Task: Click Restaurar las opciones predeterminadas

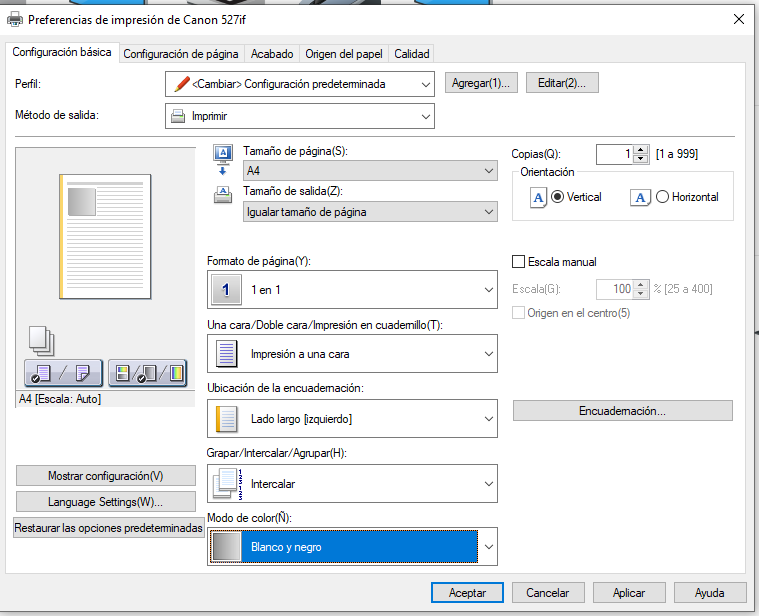Action: click(108, 528)
